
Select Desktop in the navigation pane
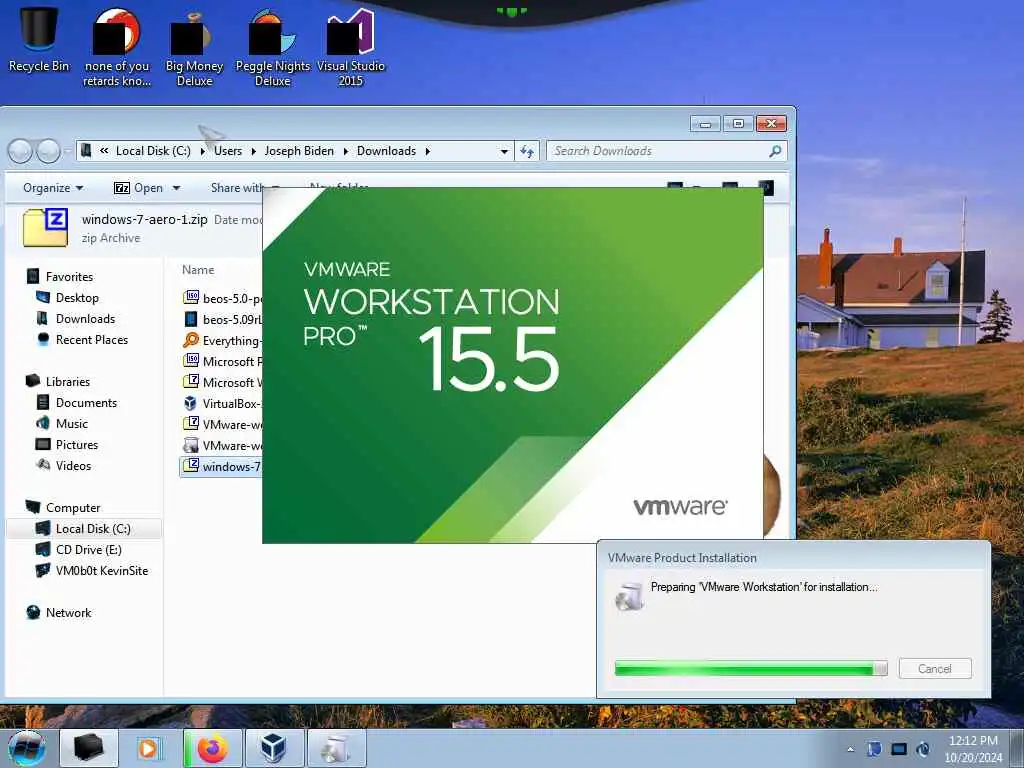point(77,298)
